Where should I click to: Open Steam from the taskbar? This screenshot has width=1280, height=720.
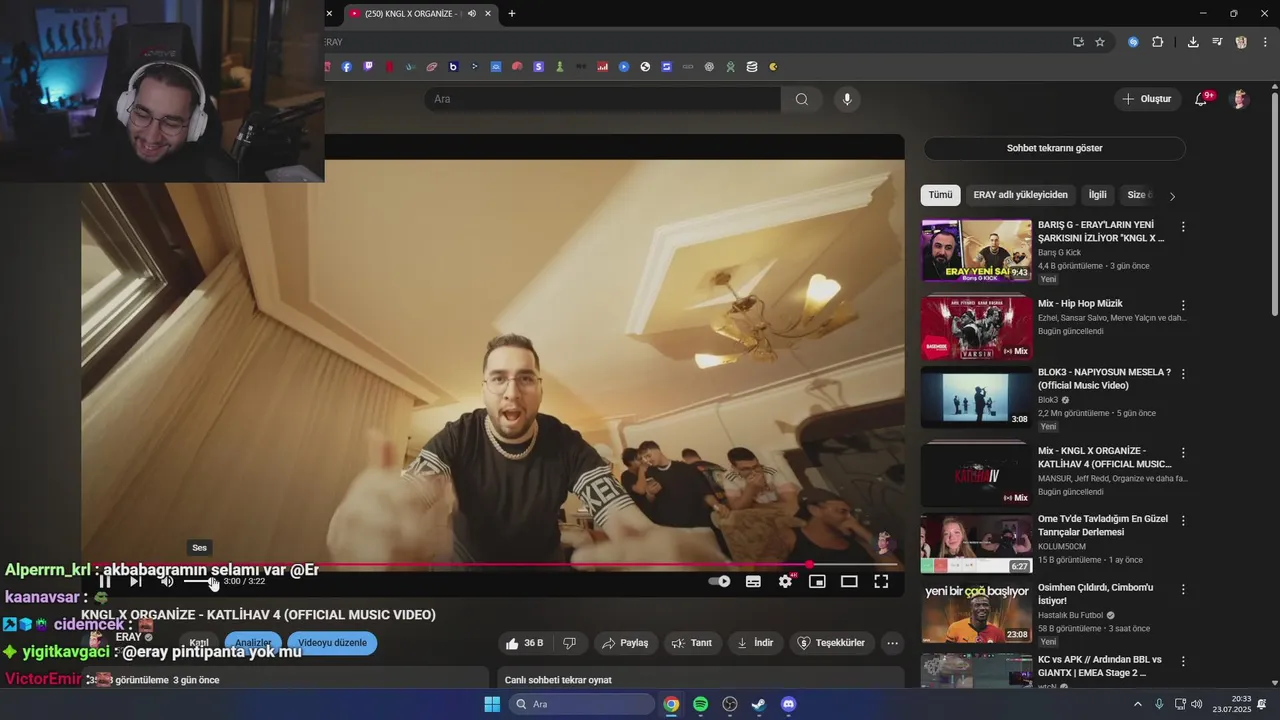coord(759,704)
